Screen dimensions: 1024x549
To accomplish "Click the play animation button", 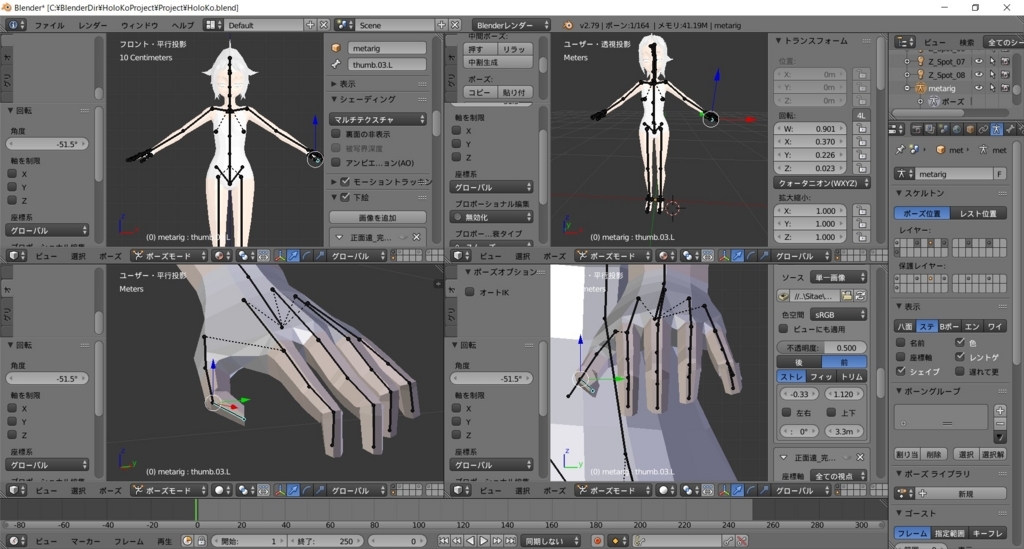I will [484, 541].
